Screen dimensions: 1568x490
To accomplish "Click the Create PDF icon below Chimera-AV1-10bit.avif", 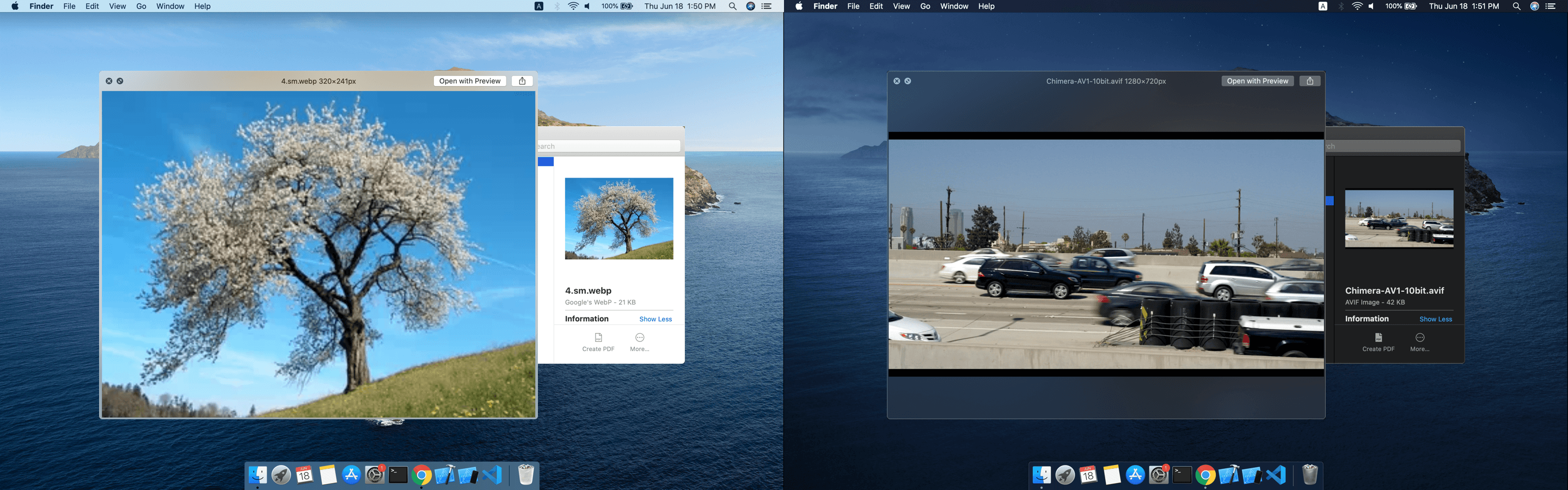I will click(1378, 338).
